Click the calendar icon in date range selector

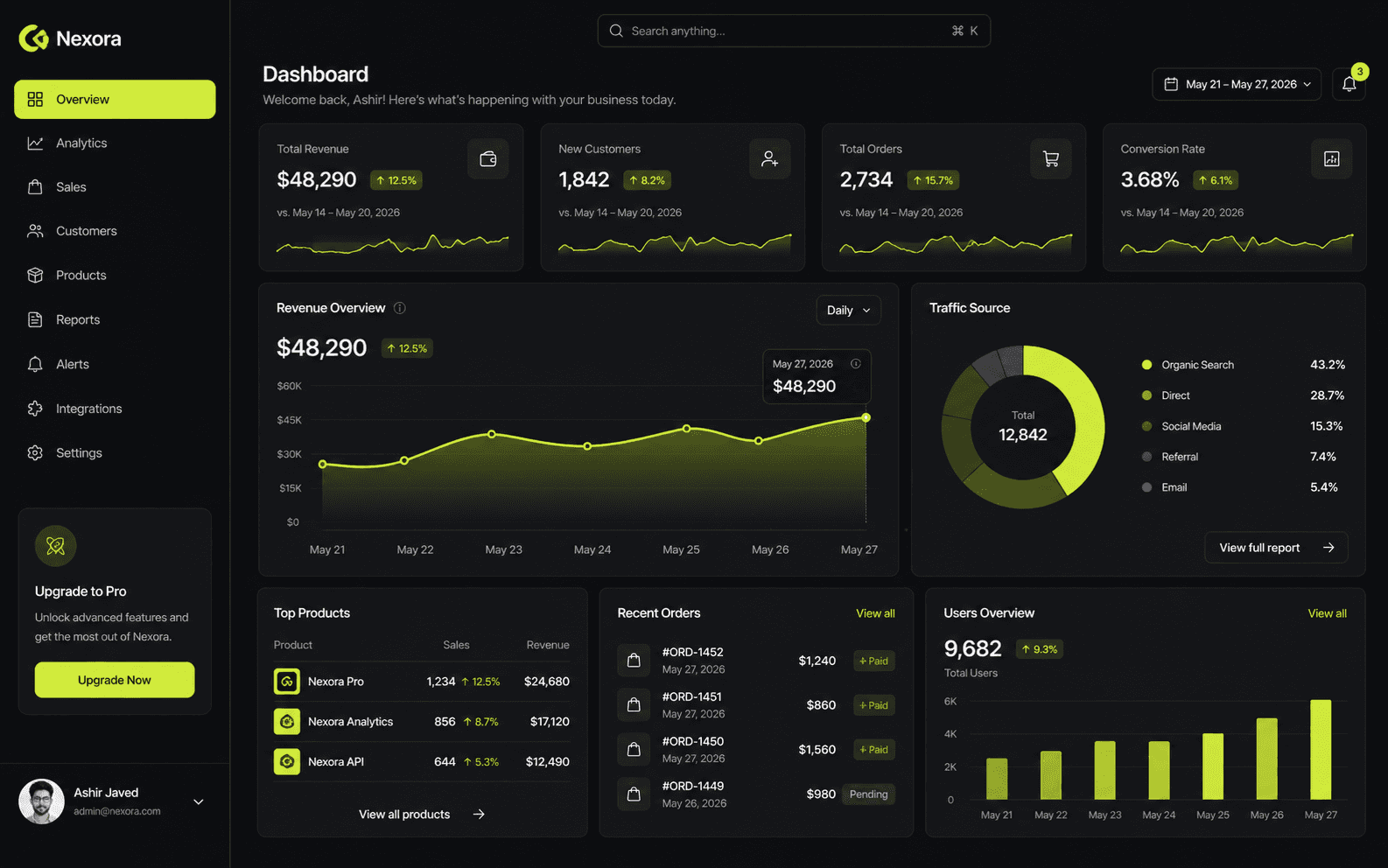pos(1171,84)
